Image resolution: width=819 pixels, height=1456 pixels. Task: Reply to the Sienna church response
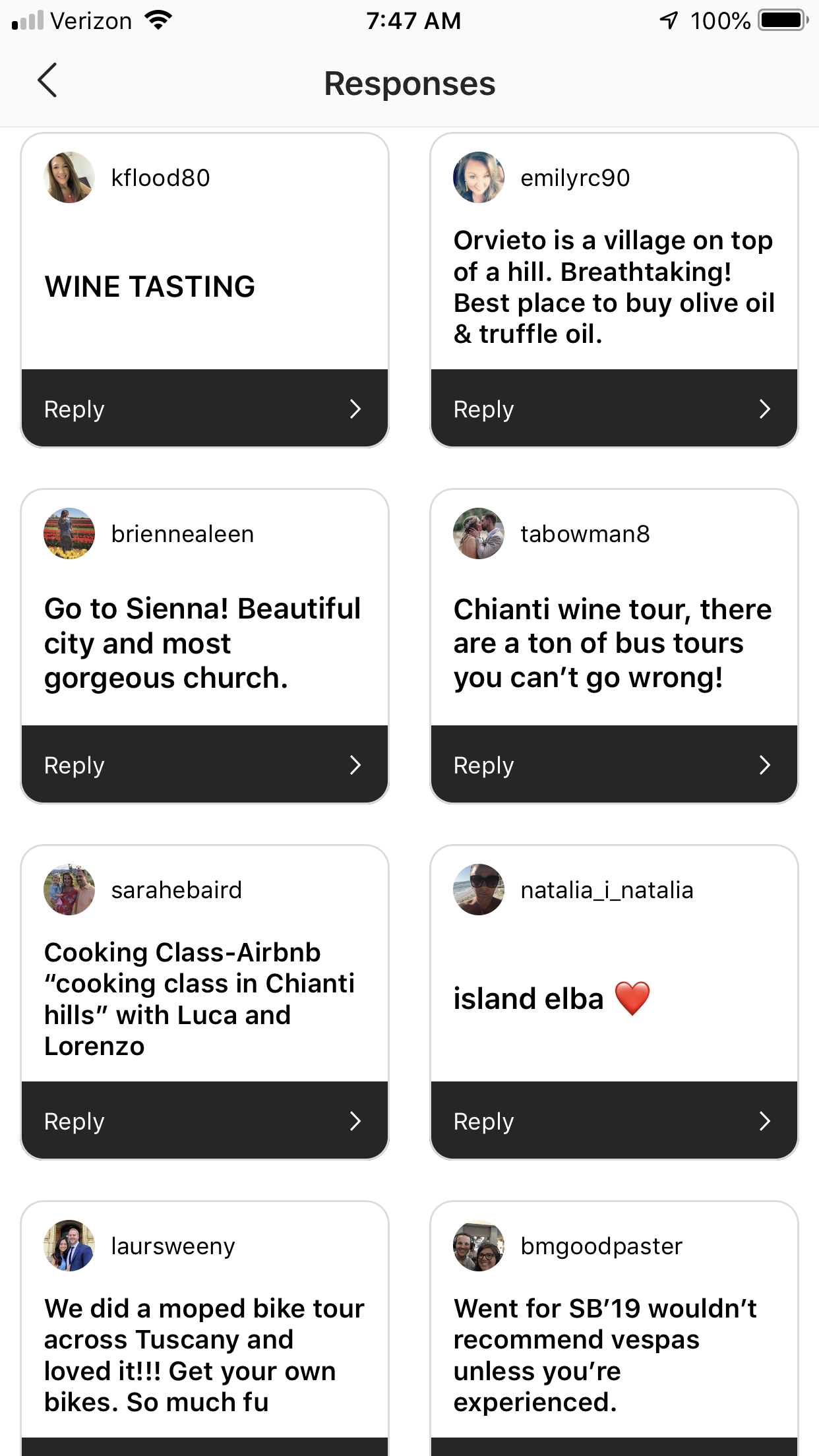(x=205, y=765)
